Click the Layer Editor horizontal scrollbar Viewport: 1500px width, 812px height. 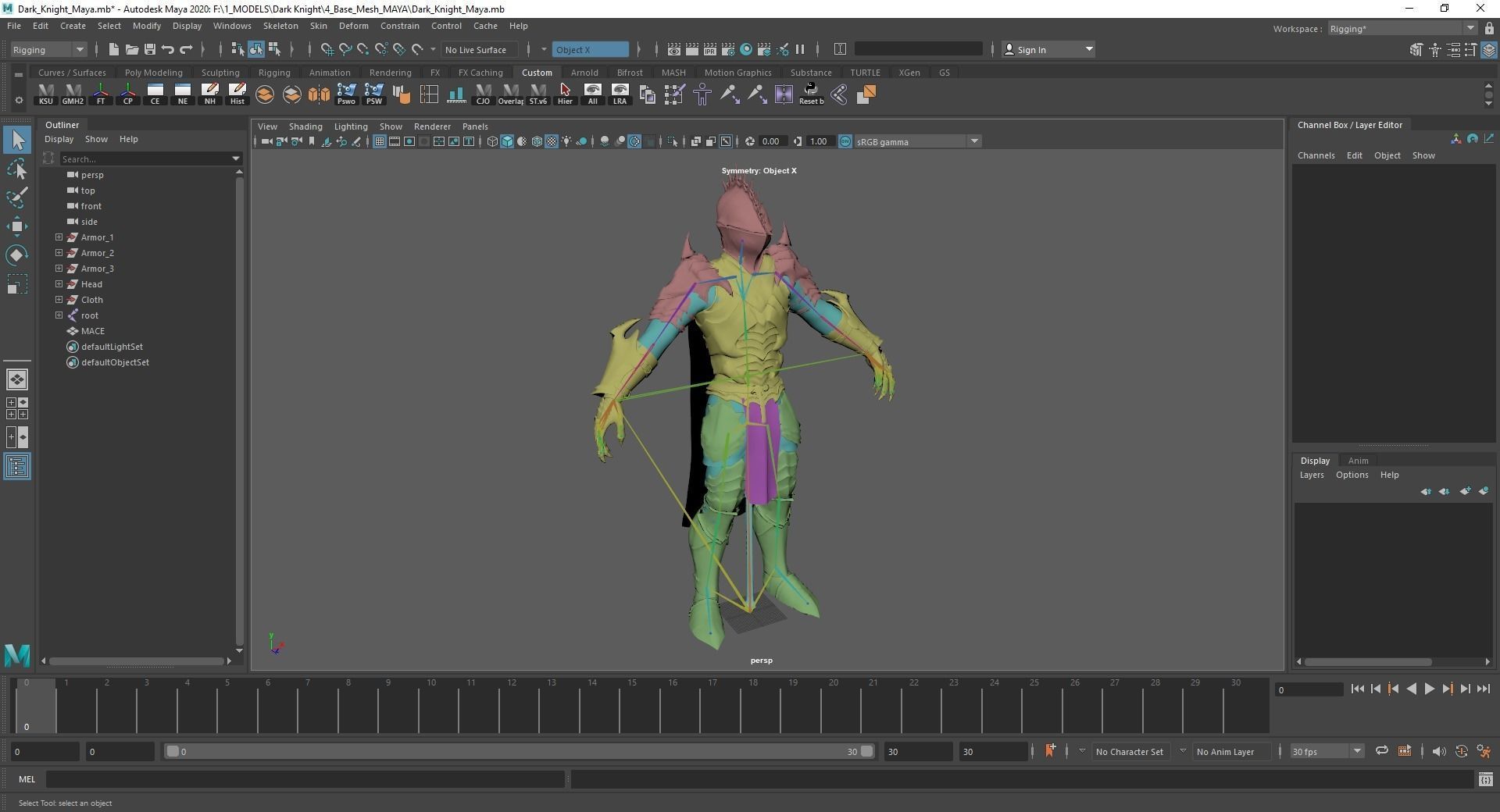coord(1368,661)
